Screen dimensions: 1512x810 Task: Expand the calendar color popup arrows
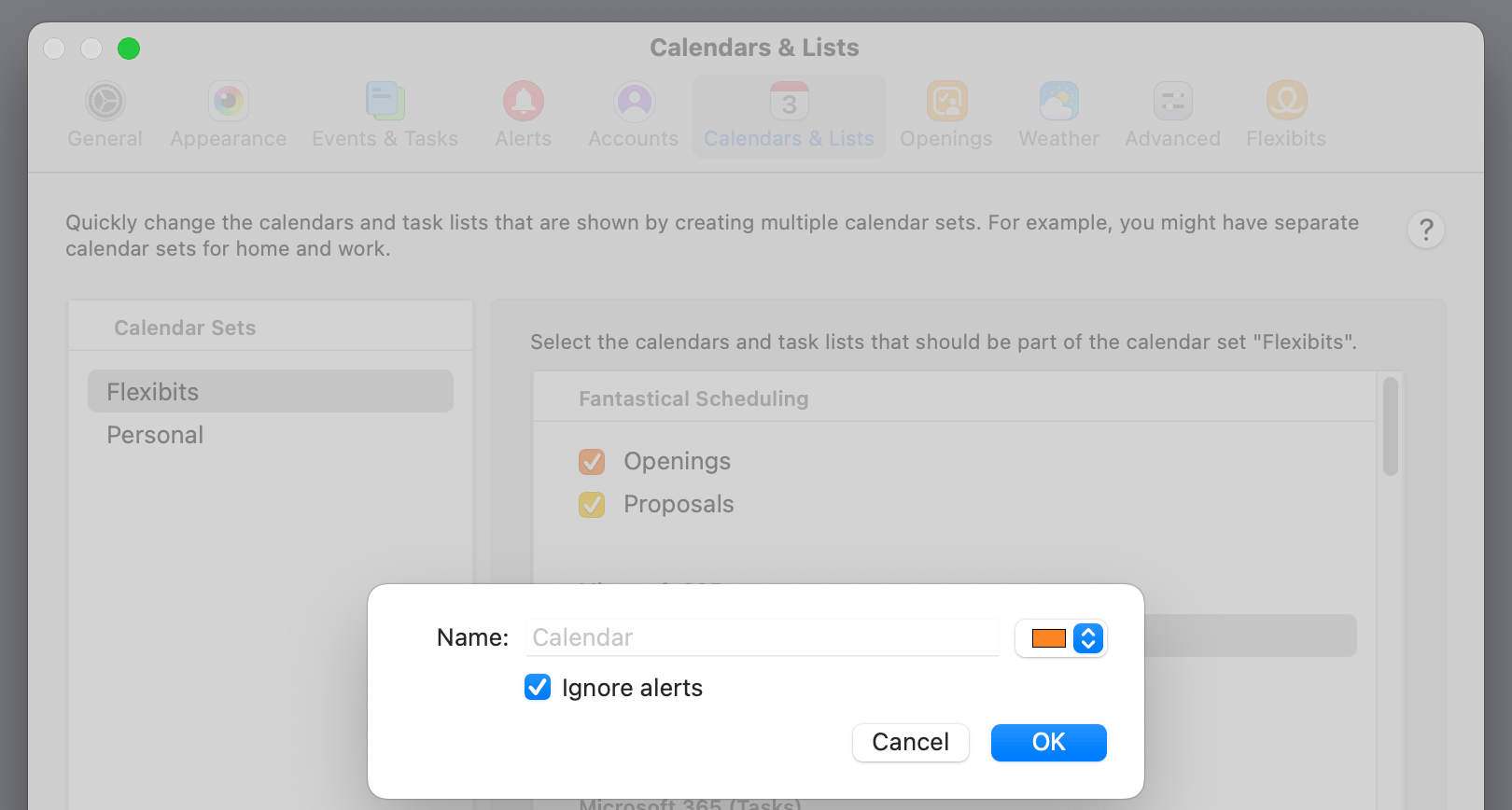(x=1088, y=638)
